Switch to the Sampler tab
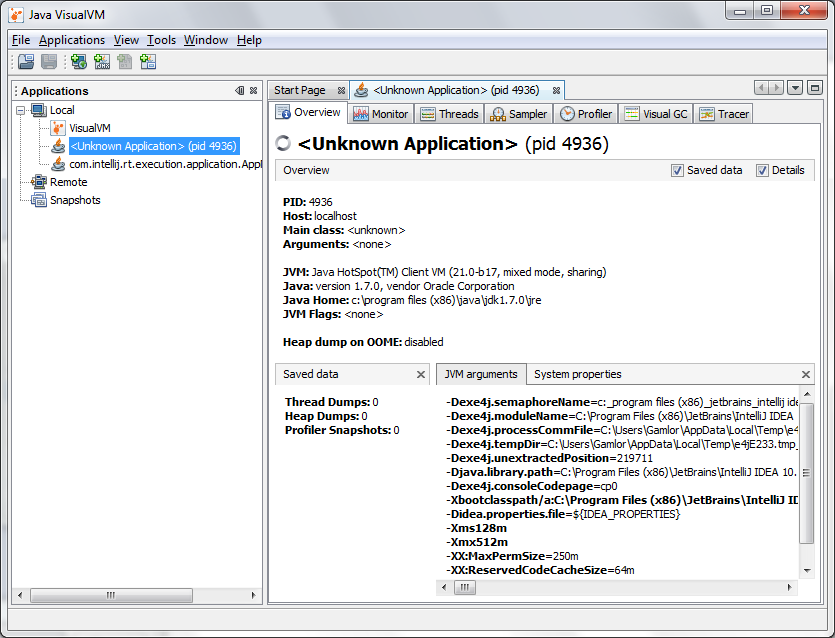 pyautogui.click(x=519, y=114)
